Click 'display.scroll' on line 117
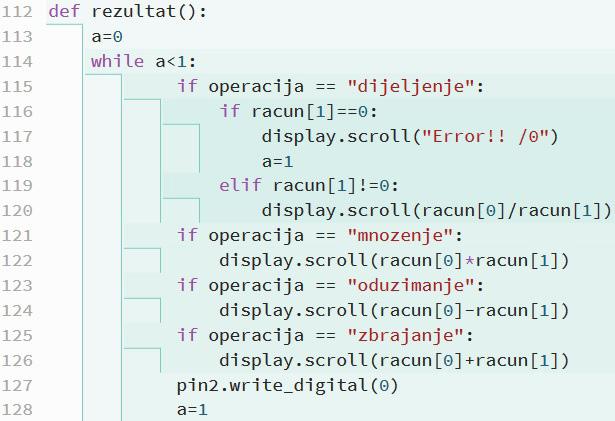The width and height of the screenshot is (615, 421). click(336, 137)
